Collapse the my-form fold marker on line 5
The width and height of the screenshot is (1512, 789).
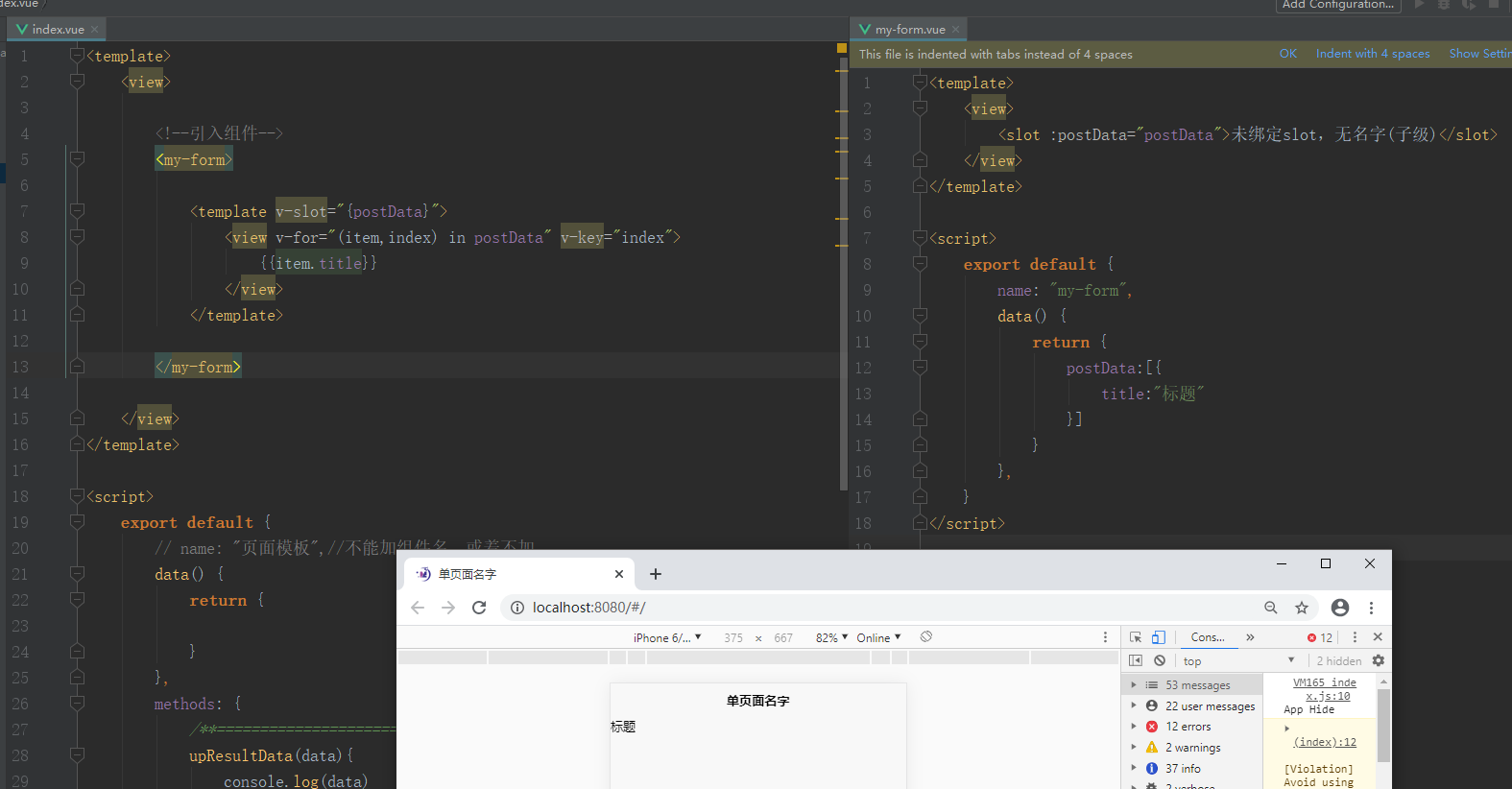[78, 159]
